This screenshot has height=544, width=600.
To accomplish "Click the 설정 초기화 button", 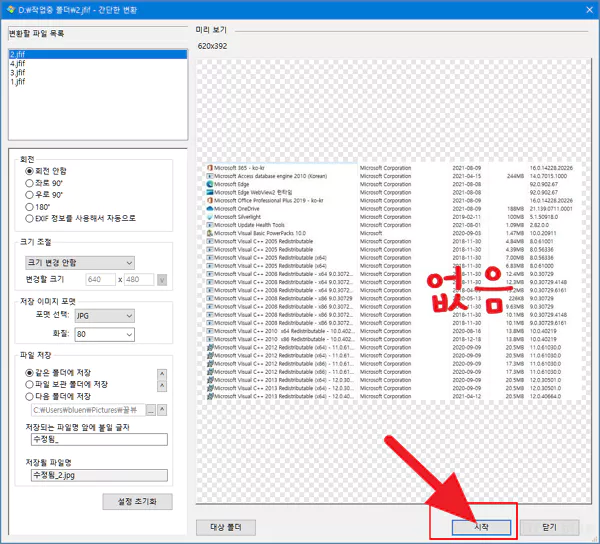I will (x=137, y=502).
